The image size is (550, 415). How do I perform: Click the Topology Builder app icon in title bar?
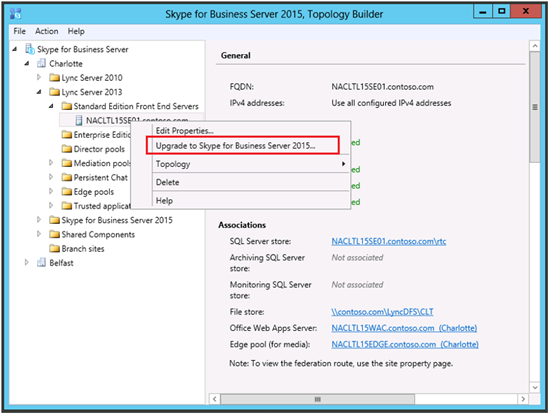click(x=15, y=14)
